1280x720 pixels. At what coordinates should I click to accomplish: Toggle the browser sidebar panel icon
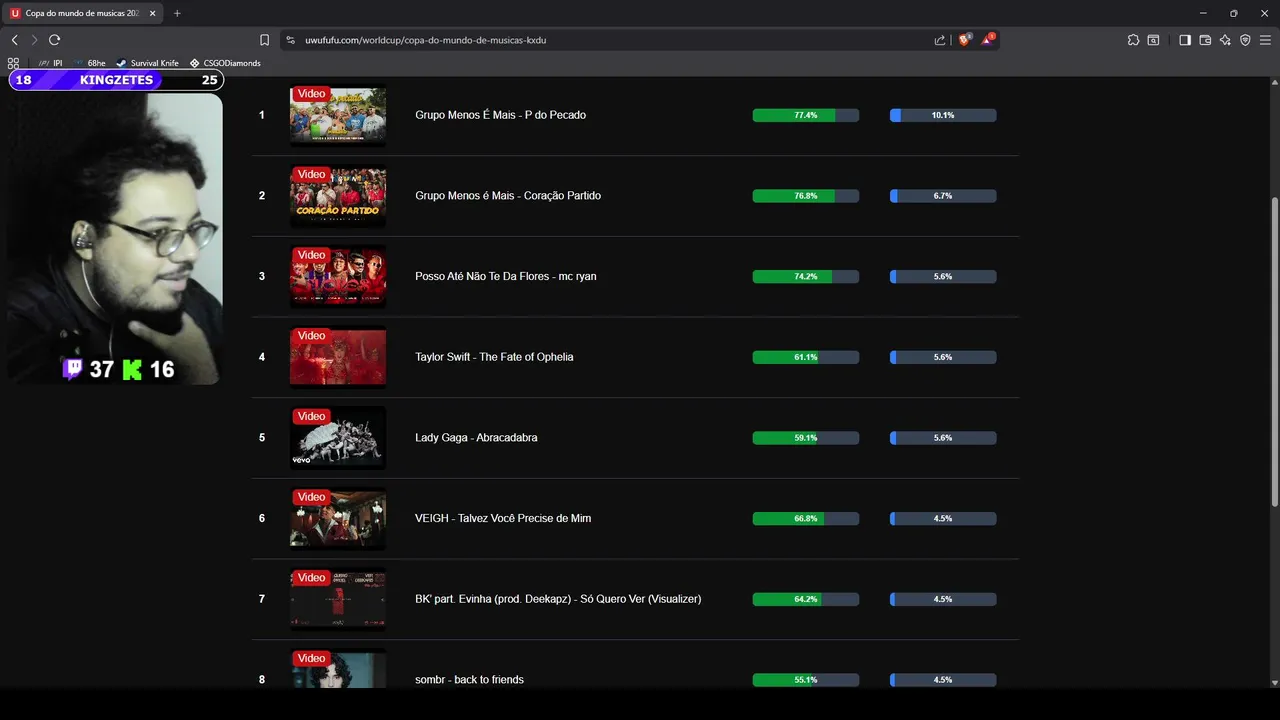tap(1185, 40)
